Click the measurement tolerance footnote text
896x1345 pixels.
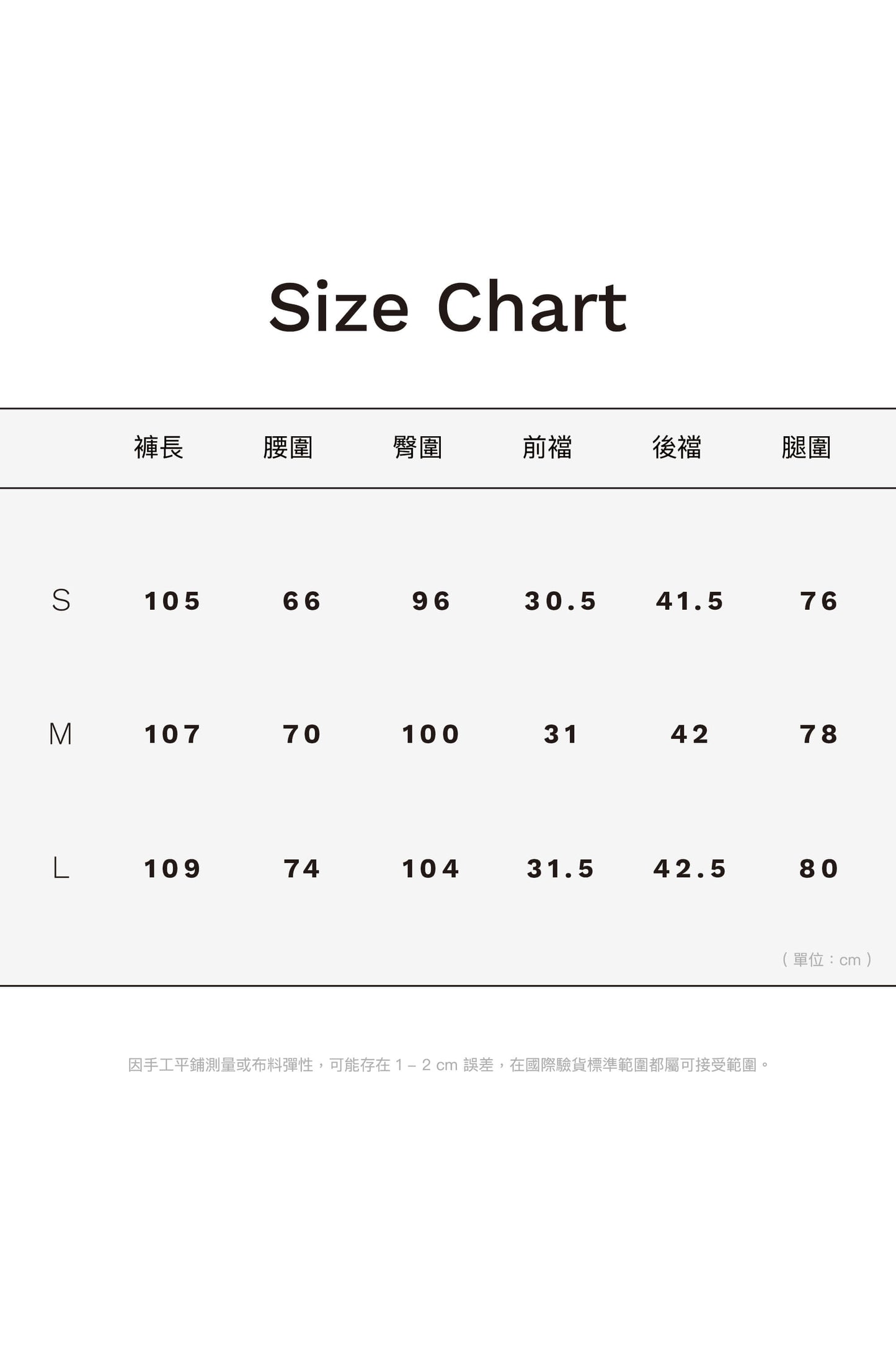pos(448,1065)
